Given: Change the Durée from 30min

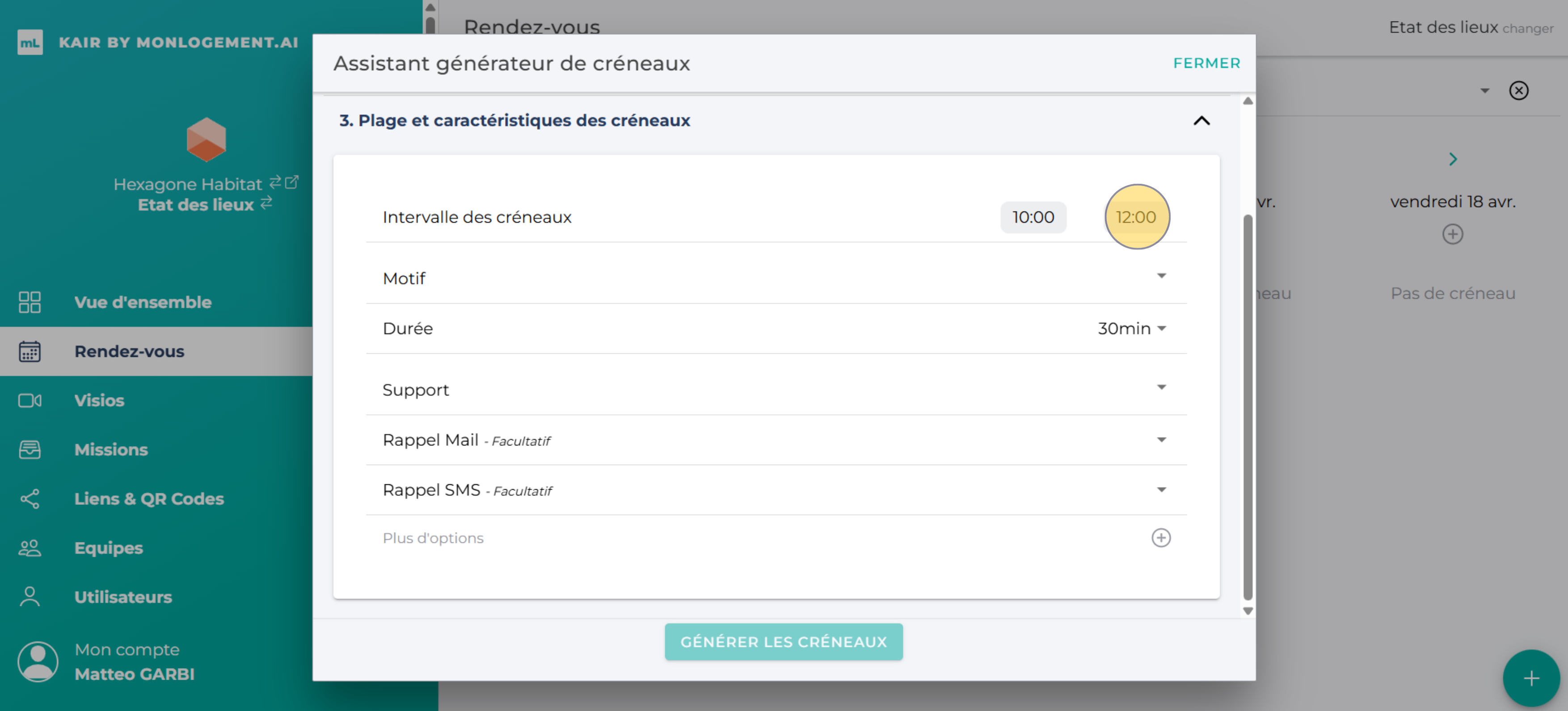Looking at the screenshot, I should point(1130,328).
